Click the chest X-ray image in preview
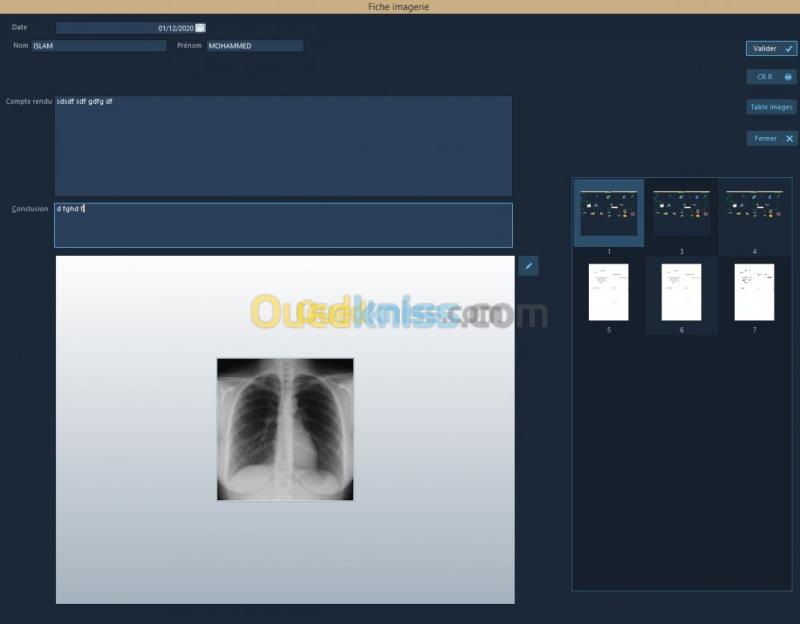 (x=285, y=429)
